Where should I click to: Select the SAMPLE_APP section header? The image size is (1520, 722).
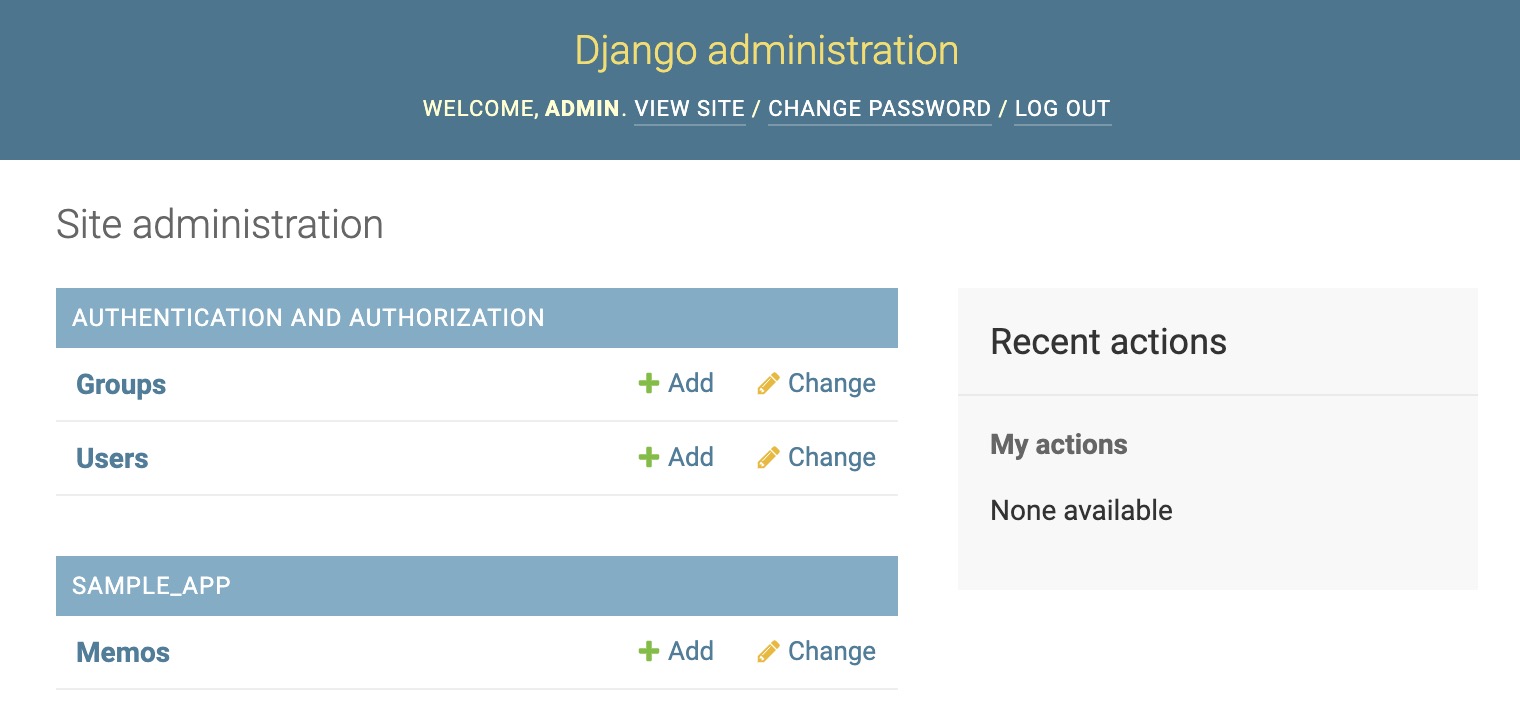tap(151, 585)
